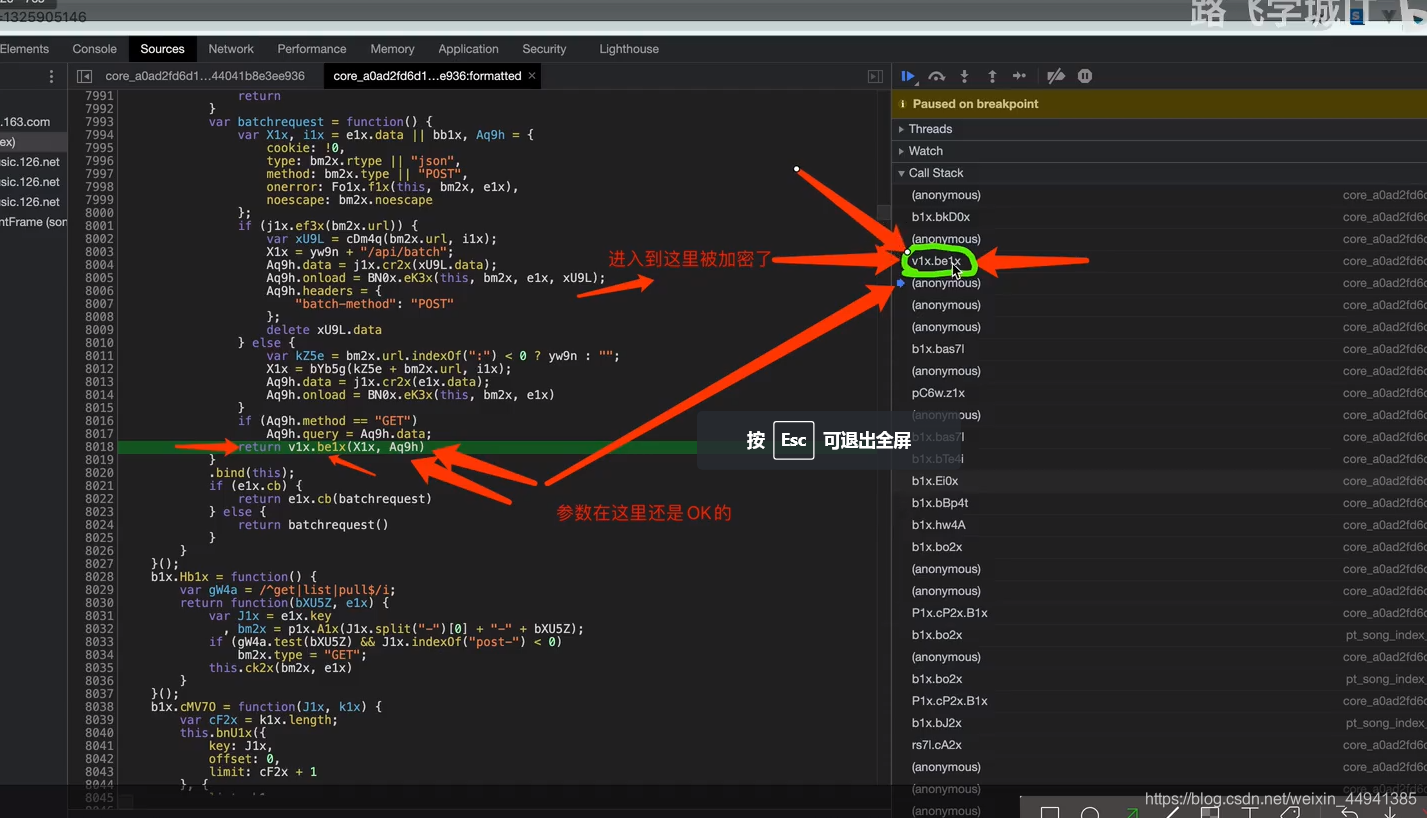The image size is (1427, 818).
Task: Click "batch-method": "POST" header line
Action: [375, 304]
